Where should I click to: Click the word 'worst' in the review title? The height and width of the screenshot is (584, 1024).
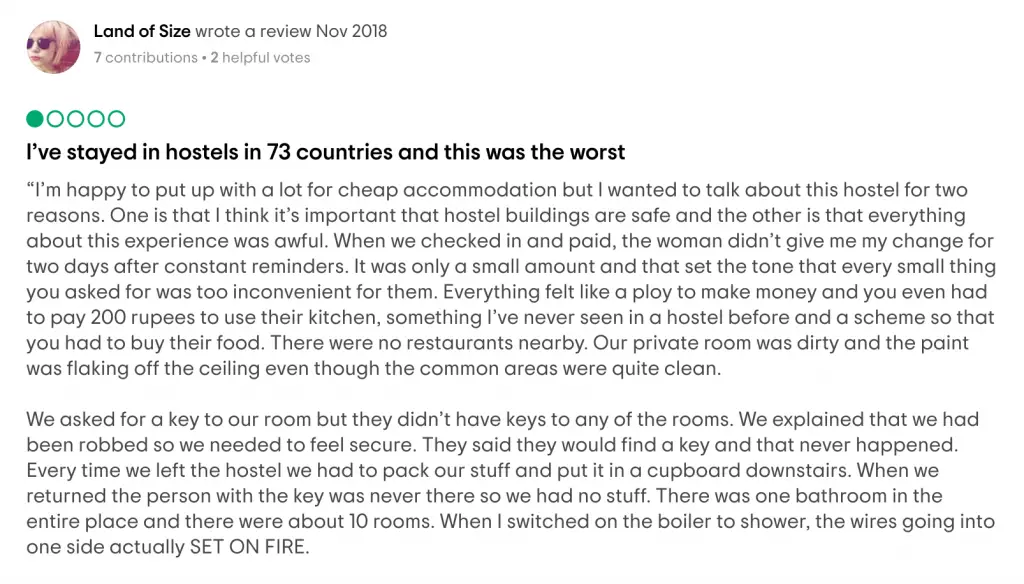tap(598, 152)
